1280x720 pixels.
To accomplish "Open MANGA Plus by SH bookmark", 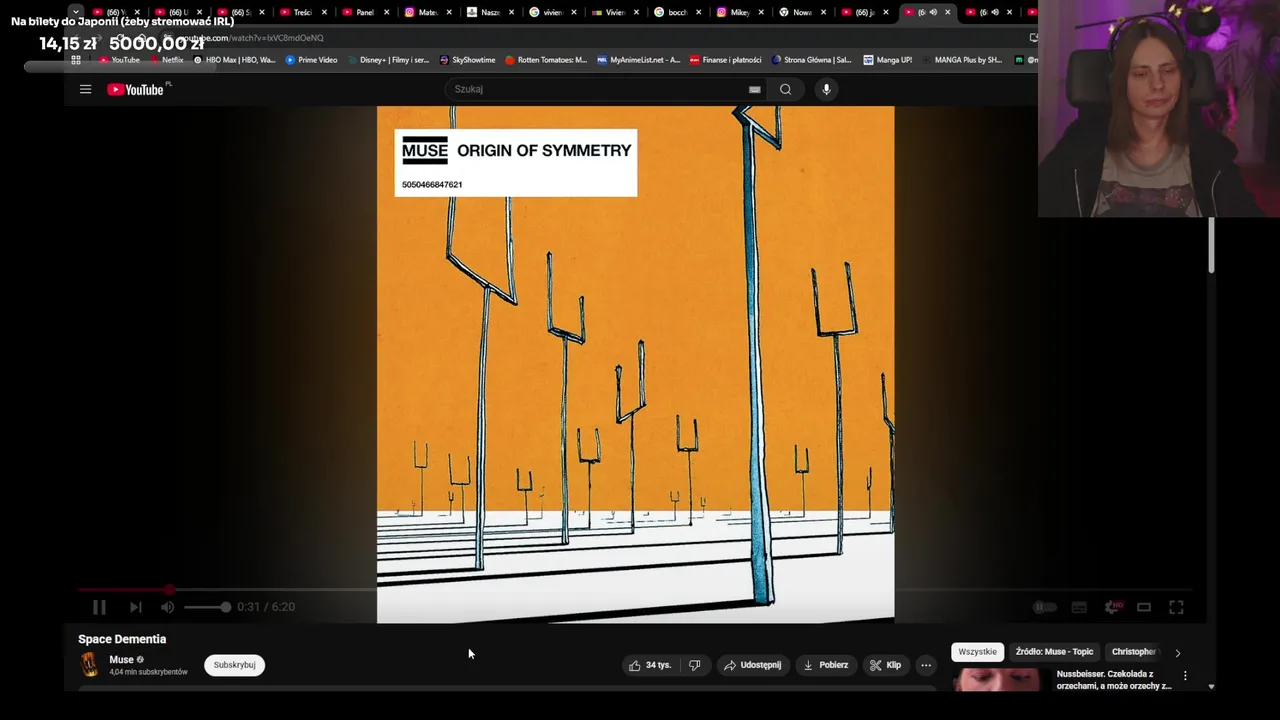I will (962, 60).
